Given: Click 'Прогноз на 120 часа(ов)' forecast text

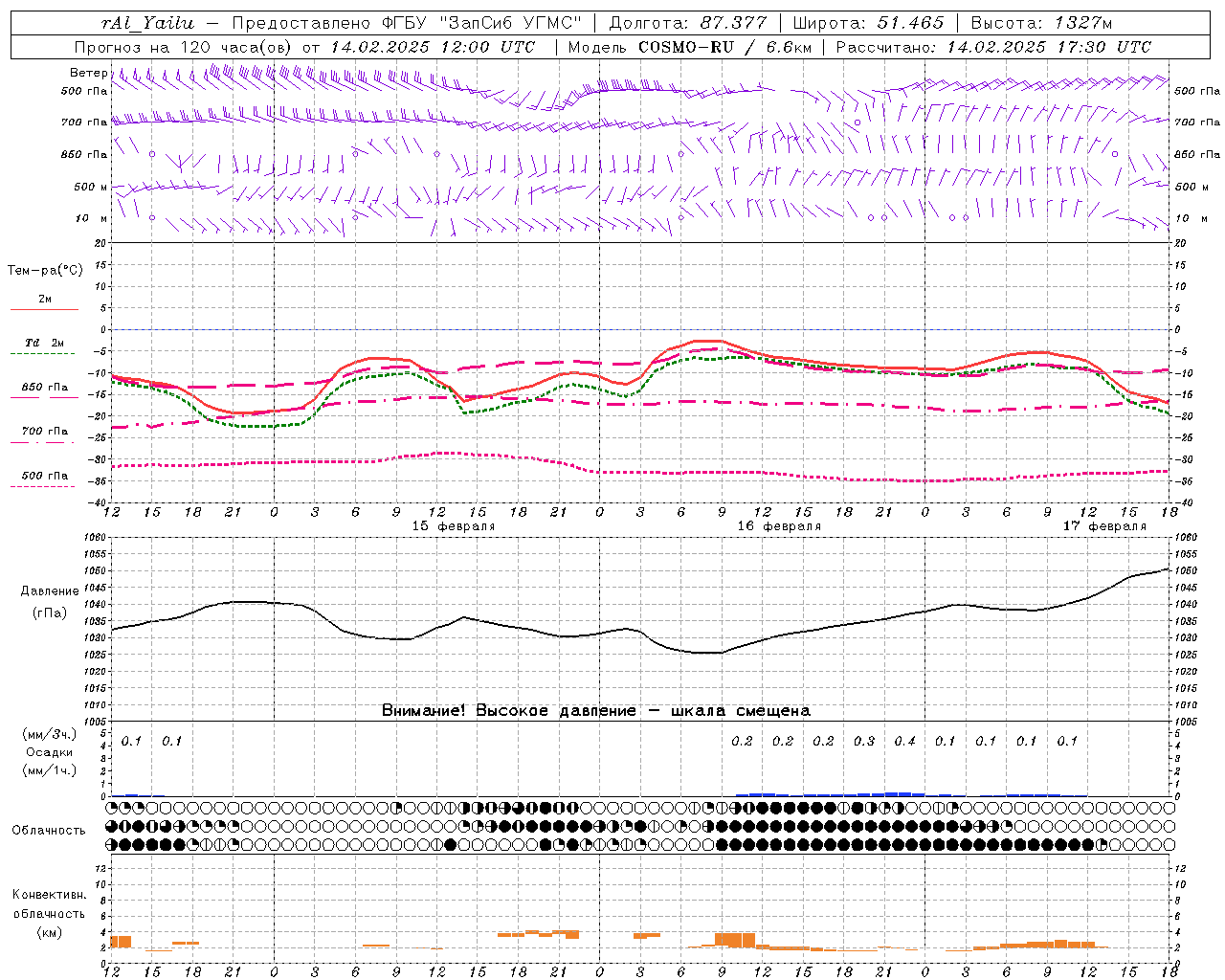Looking at the screenshot, I should pyautogui.click(x=184, y=47).
